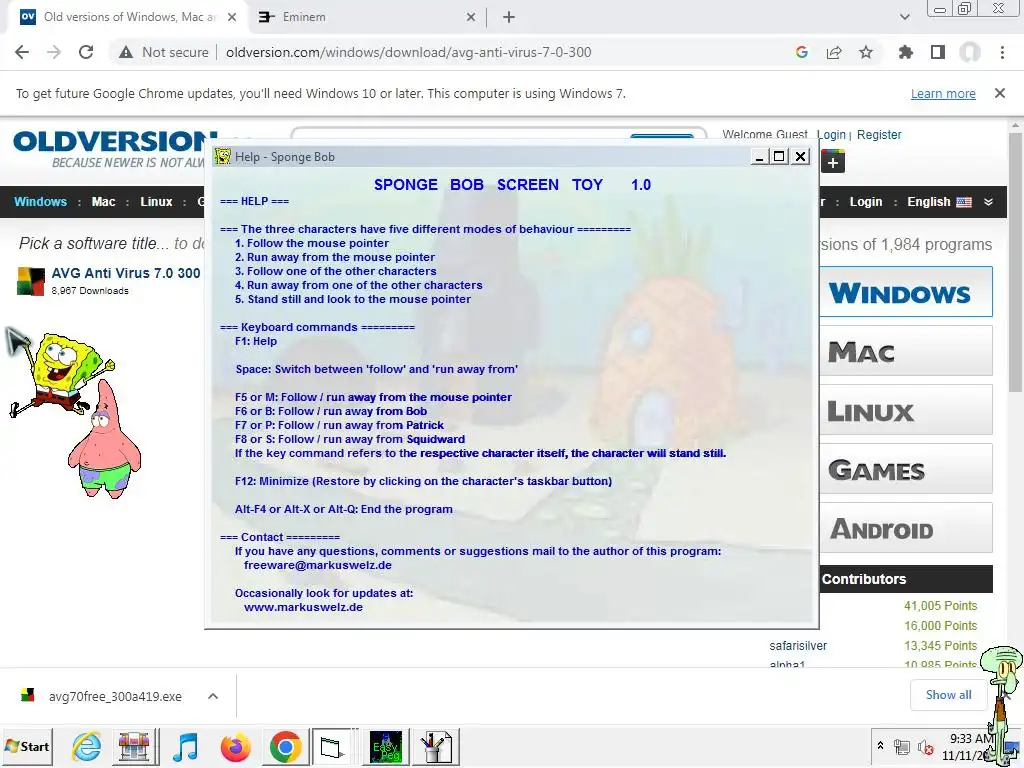
Task: Click the Google icon in address bar
Action: pyautogui.click(x=801, y=52)
